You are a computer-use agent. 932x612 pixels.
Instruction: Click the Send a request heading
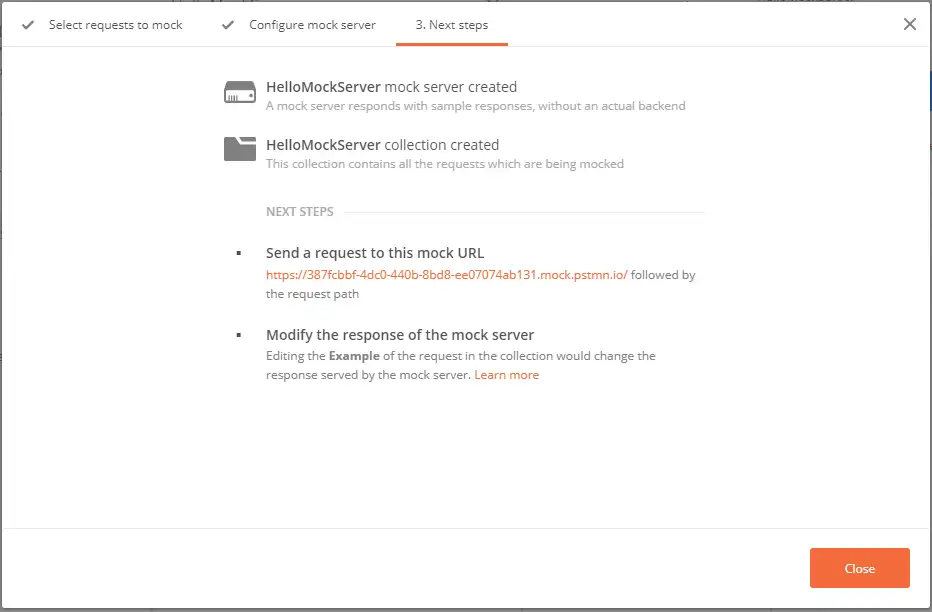375,253
